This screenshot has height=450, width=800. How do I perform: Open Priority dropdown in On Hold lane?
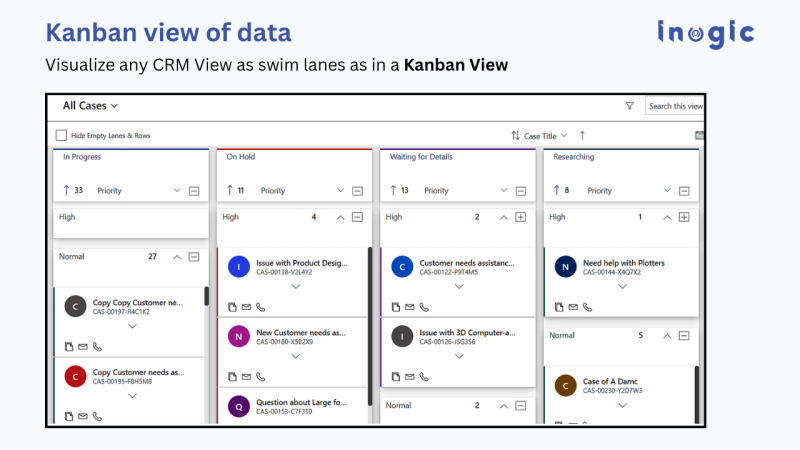pyautogui.click(x=340, y=190)
